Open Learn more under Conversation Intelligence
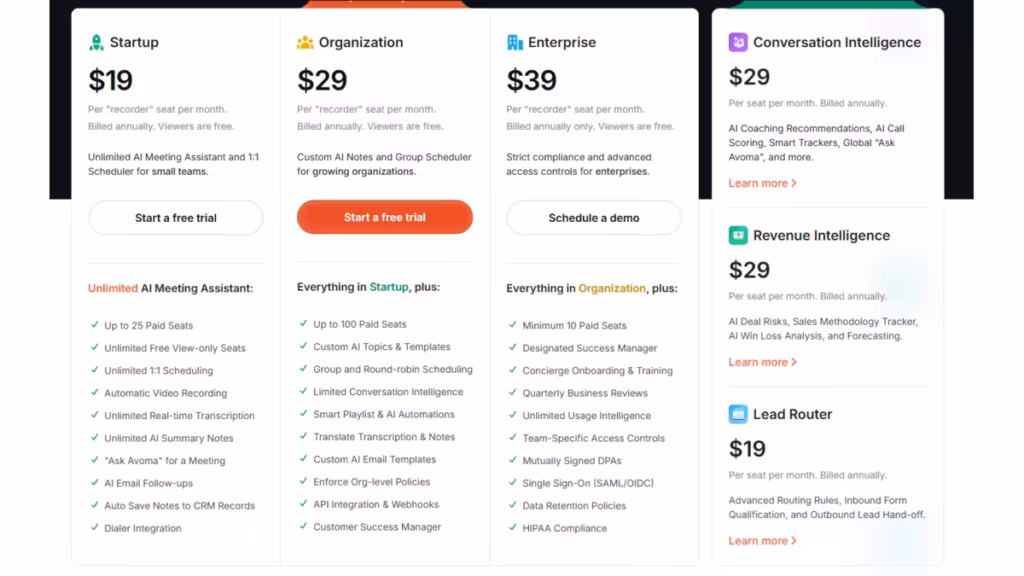 [x=762, y=184]
